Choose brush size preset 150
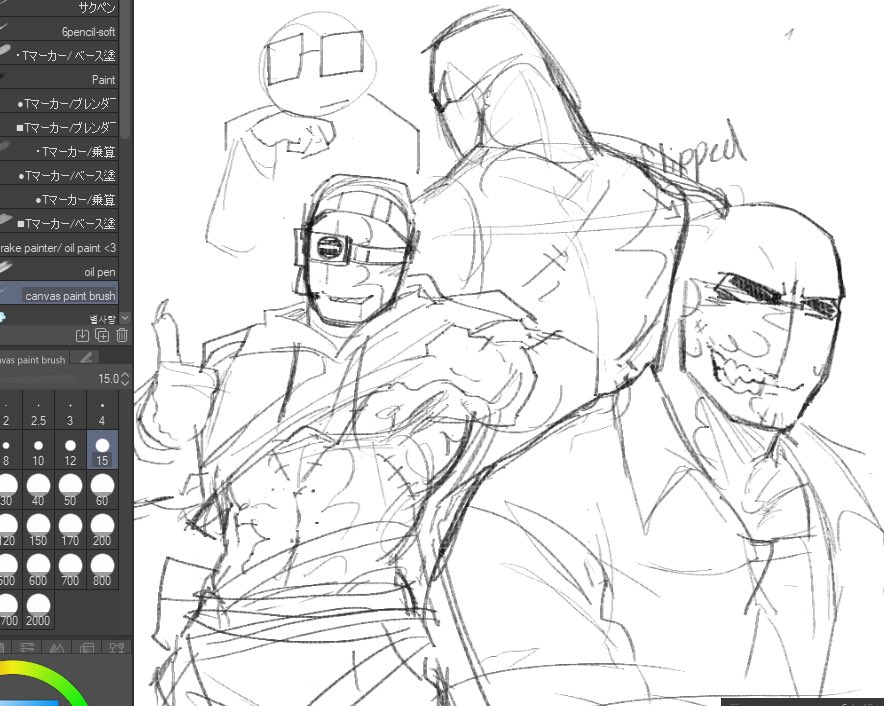 38,531
